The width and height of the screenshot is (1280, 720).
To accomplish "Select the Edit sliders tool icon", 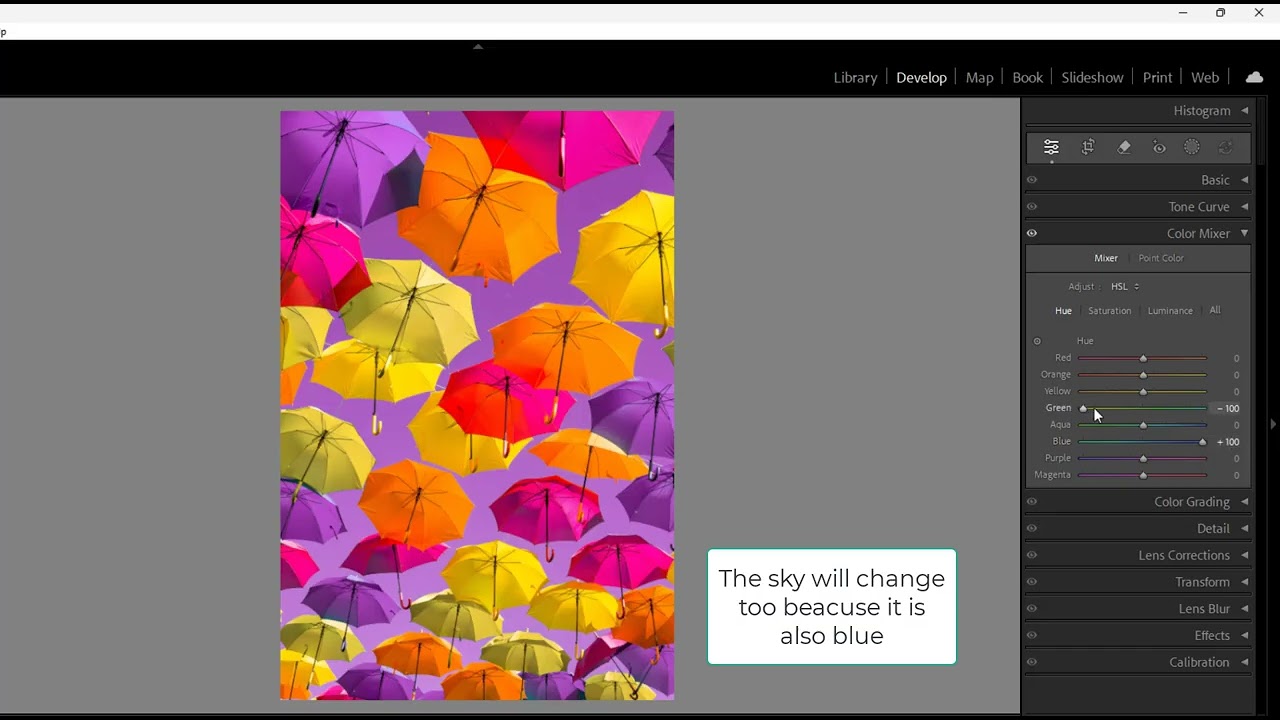I will [x=1051, y=147].
